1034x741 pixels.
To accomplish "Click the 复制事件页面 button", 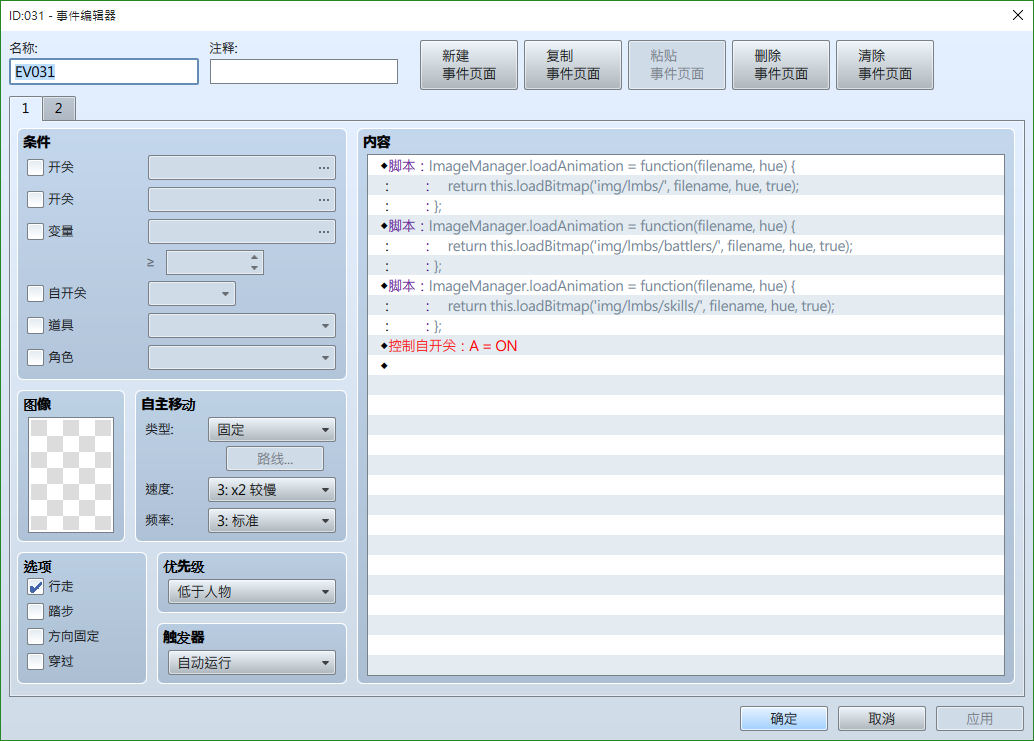I will (573, 65).
